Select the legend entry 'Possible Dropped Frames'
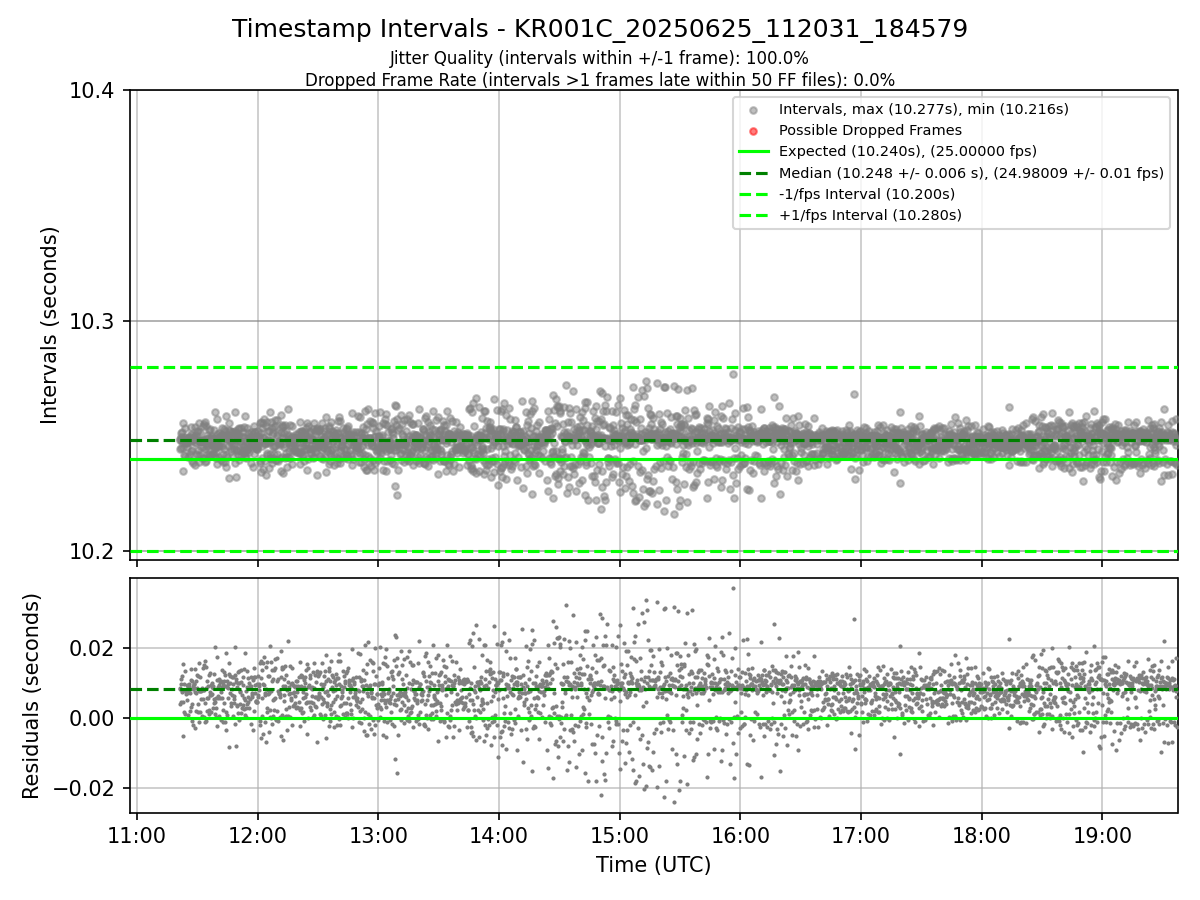The height and width of the screenshot is (900, 1200). click(x=870, y=130)
